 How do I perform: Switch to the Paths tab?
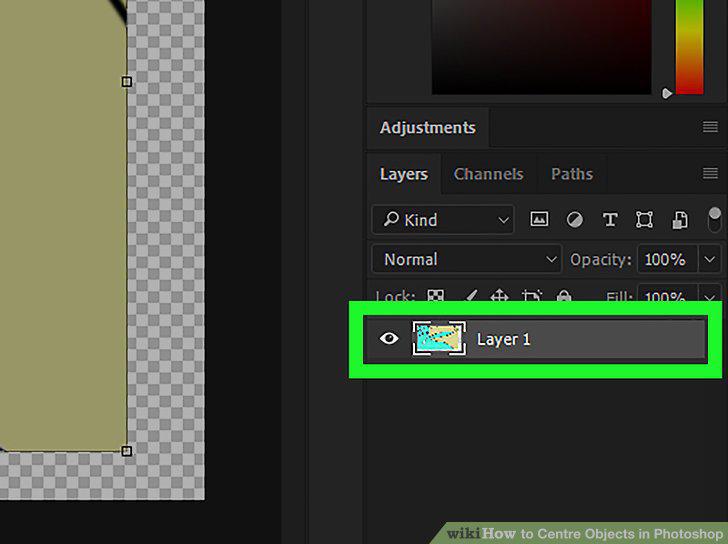572,174
